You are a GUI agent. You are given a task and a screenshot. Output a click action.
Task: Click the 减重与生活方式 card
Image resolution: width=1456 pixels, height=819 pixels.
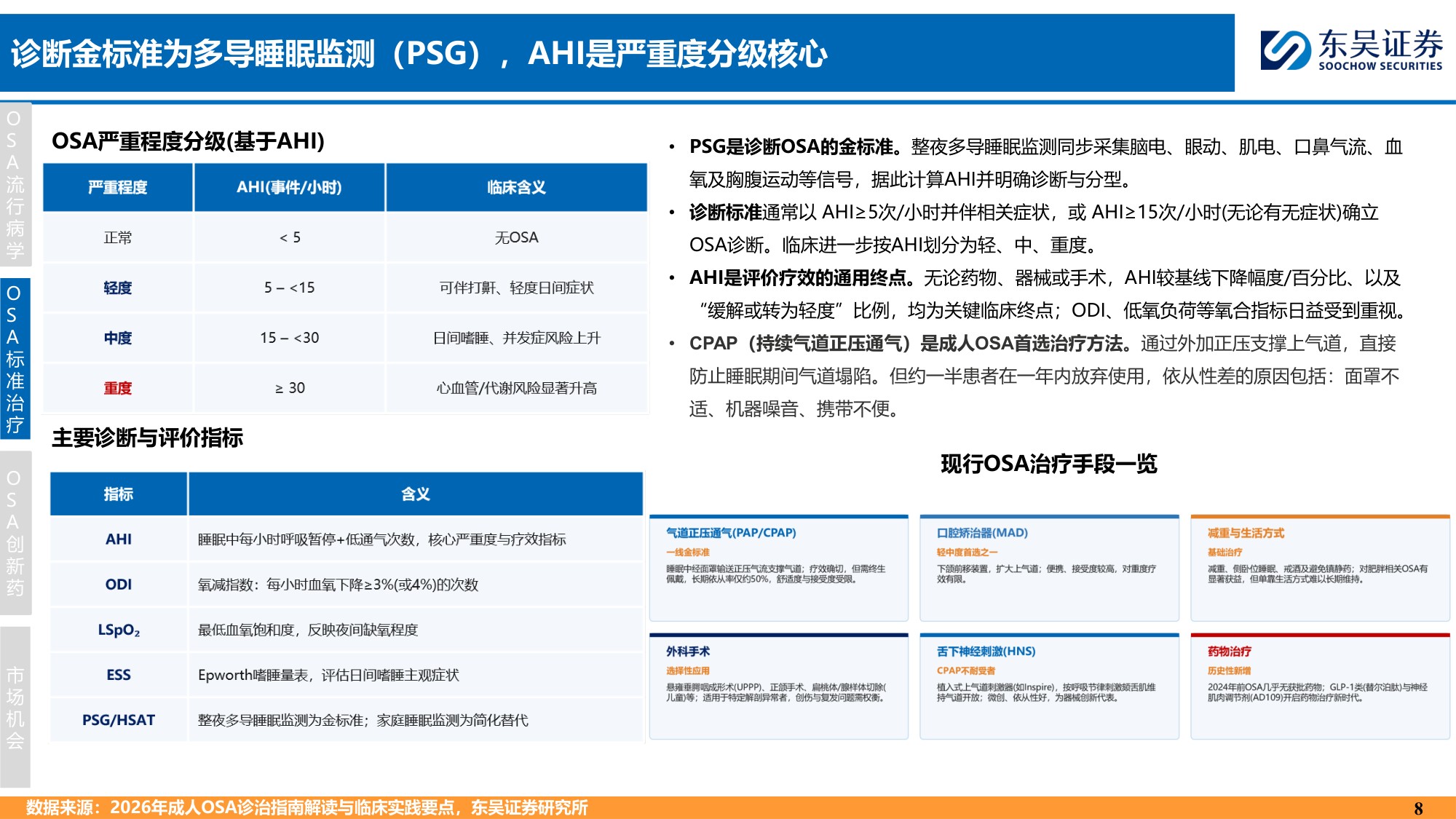(x=1320, y=568)
